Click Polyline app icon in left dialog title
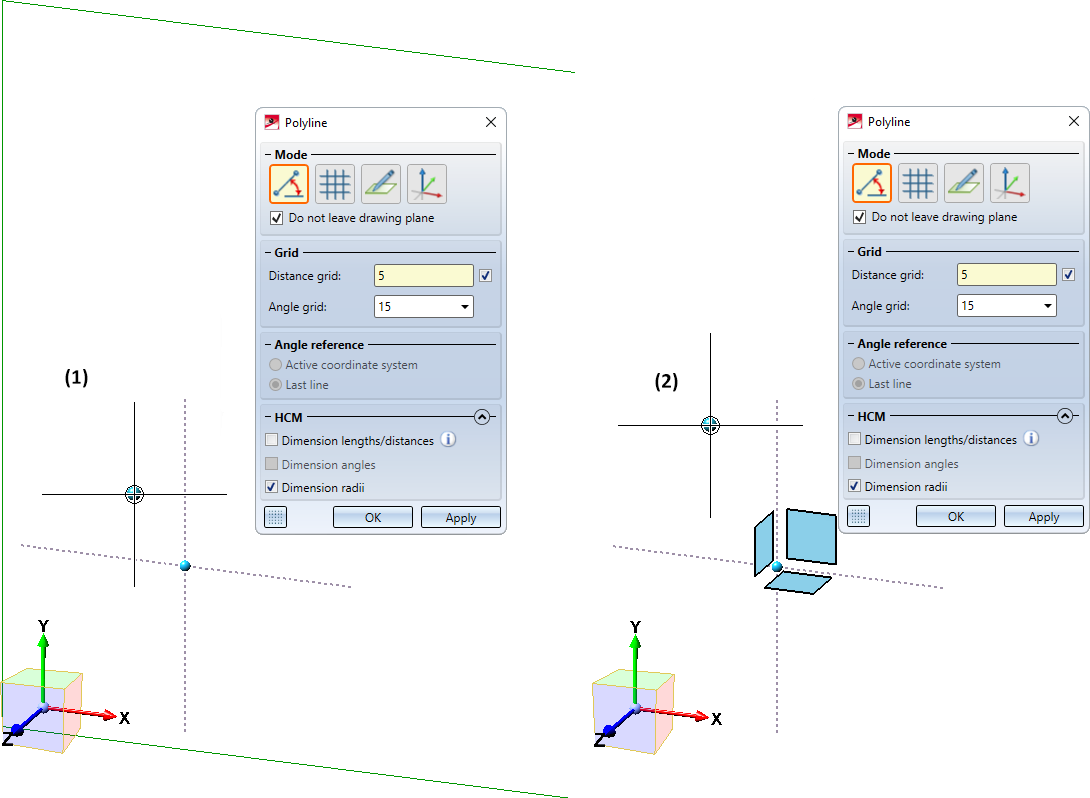This screenshot has height=798, width=1090. click(x=272, y=122)
